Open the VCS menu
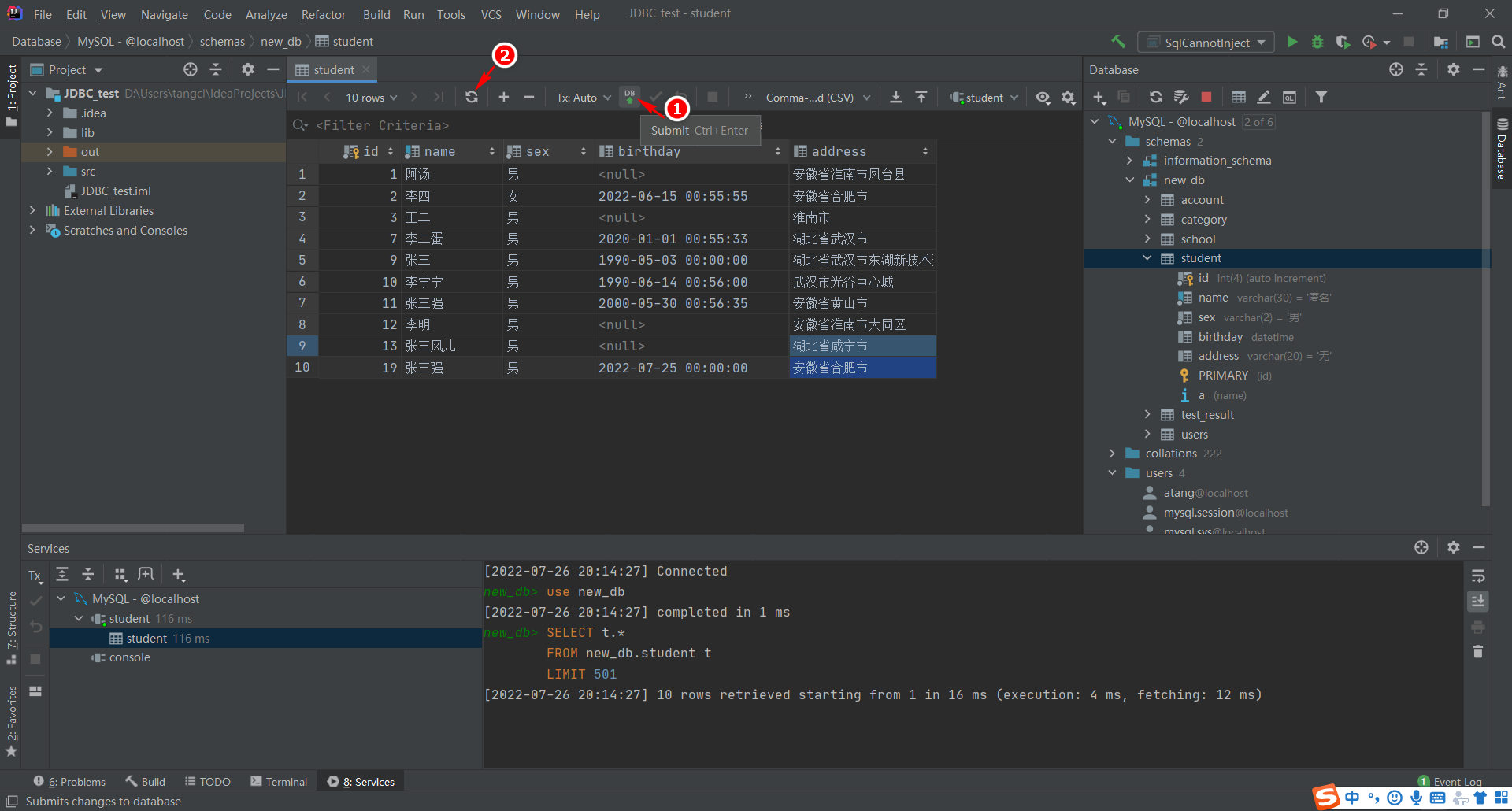The width and height of the screenshot is (1512, 811). pyautogui.click(x=491, y=14)
